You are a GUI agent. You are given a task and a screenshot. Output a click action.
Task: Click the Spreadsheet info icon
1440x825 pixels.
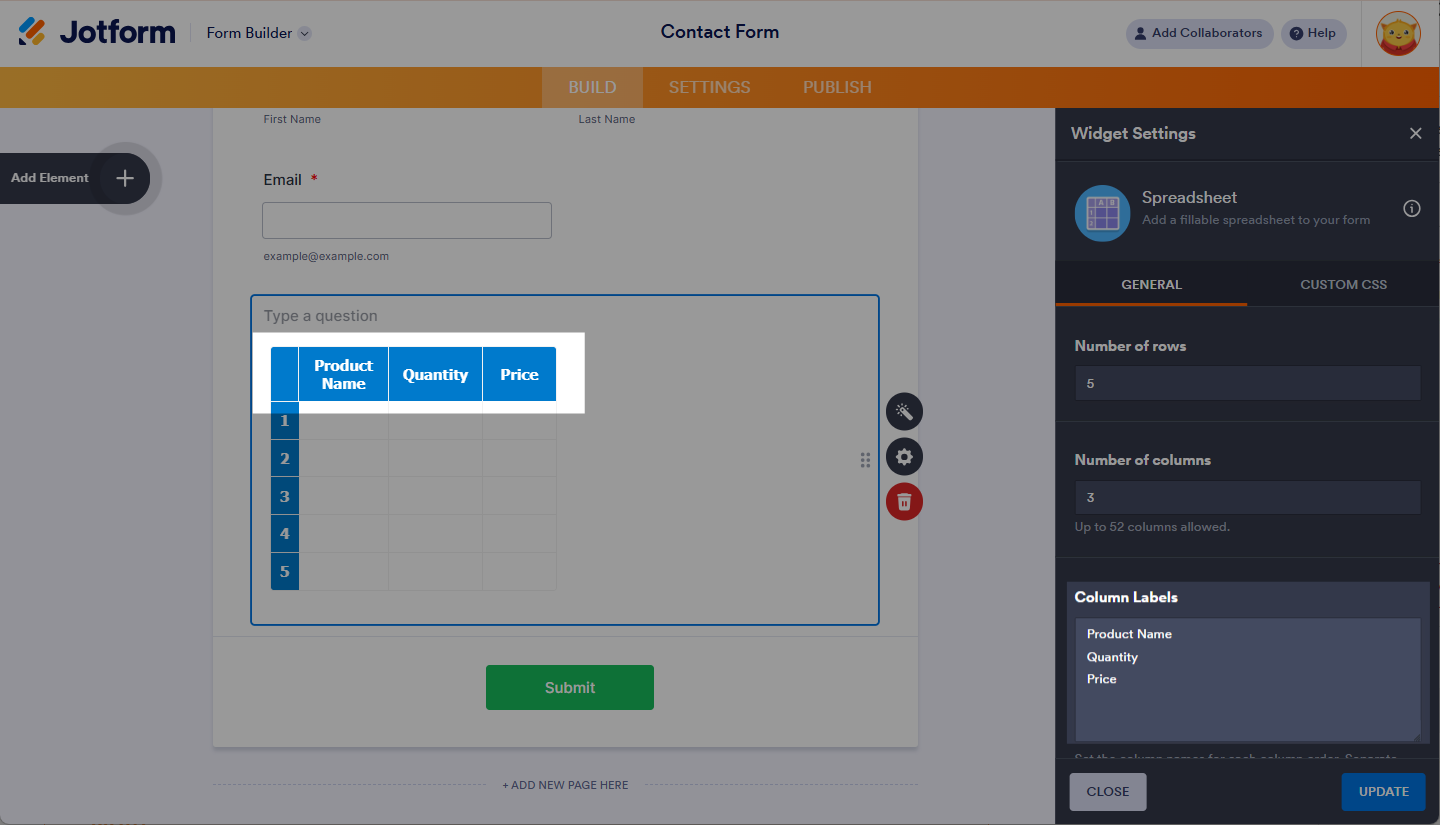pos(1412,209)
